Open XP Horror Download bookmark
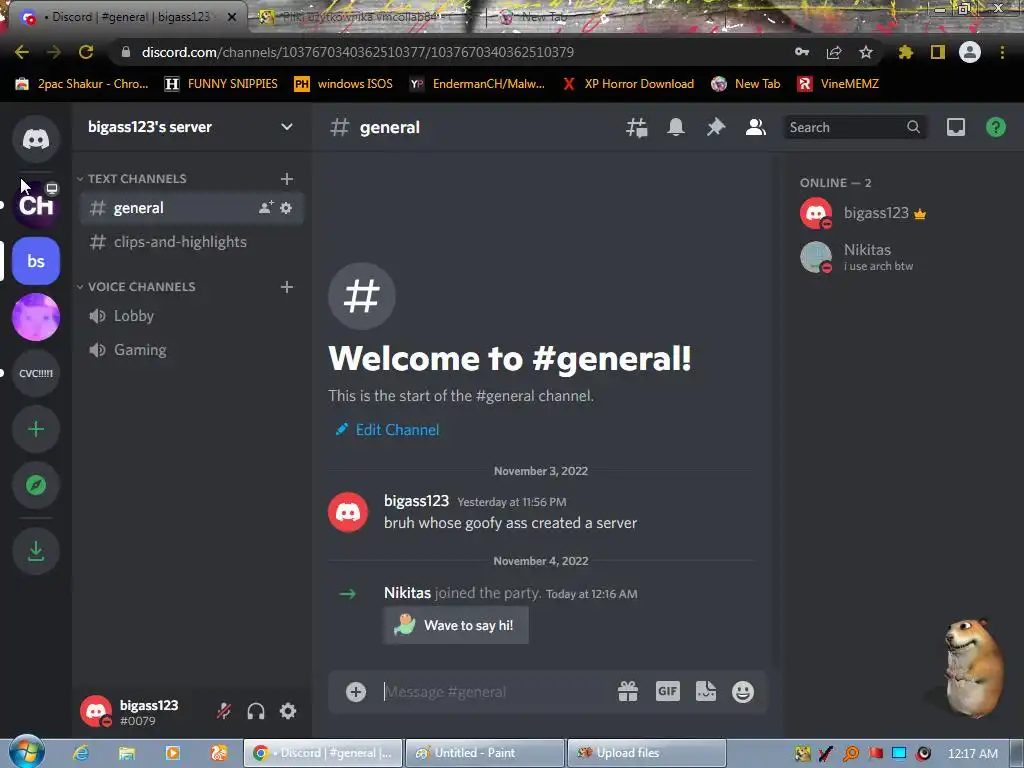Screen dimensions: 1024x768 (x=628, y=84)
